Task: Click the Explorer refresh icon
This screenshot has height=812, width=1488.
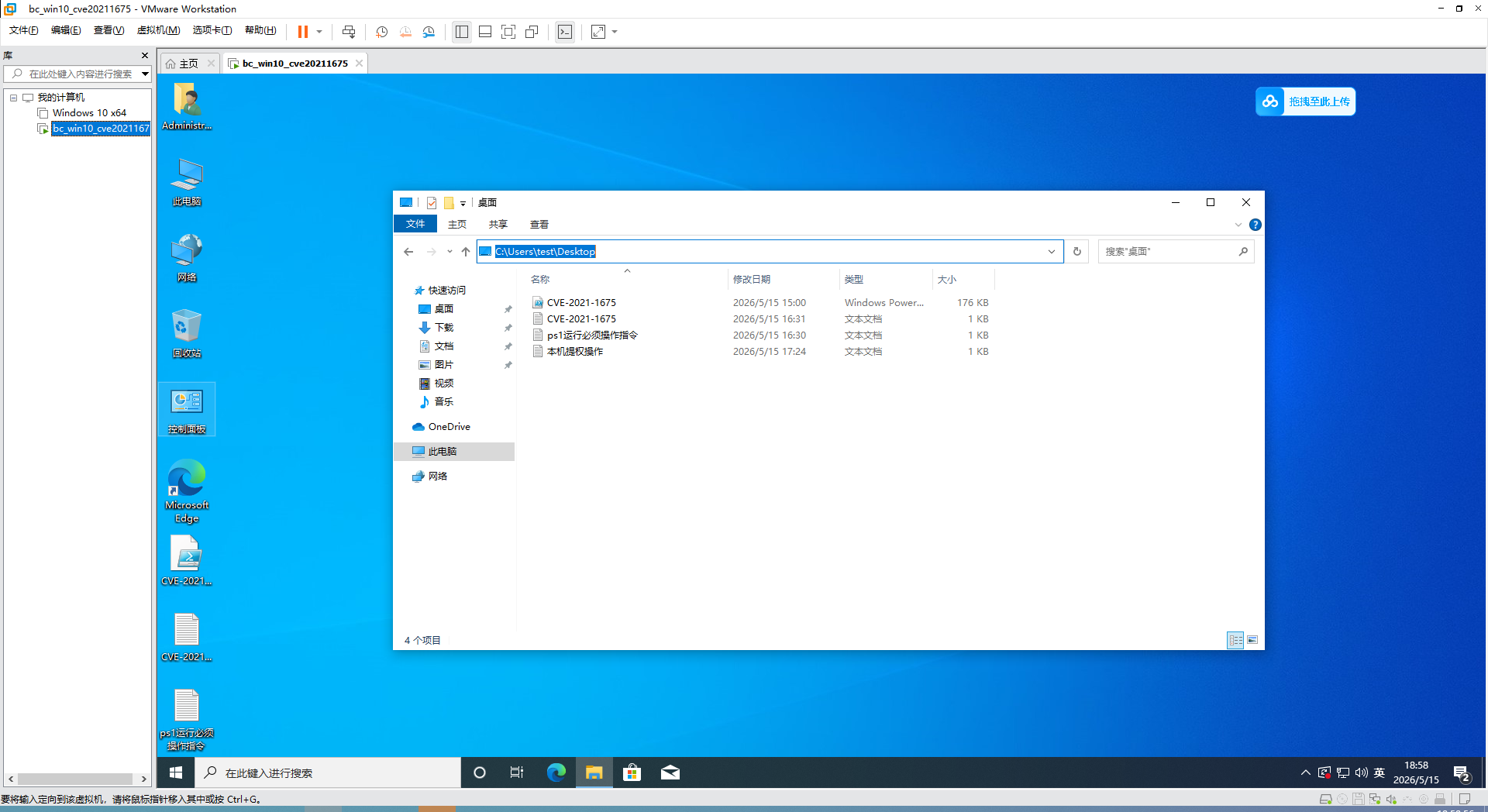Action: click(1076, 251)
